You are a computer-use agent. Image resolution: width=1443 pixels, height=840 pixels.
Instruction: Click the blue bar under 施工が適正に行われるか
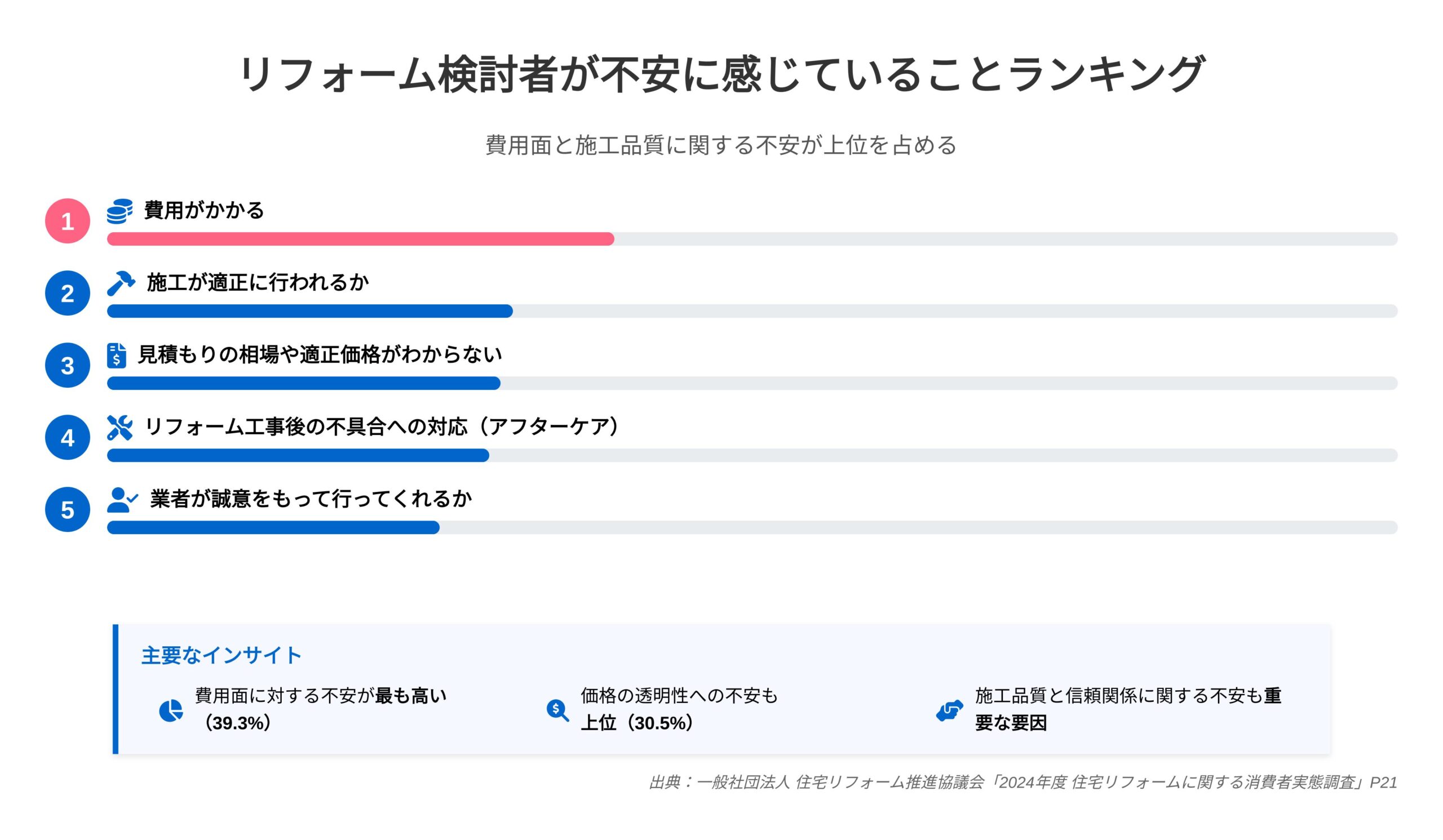tap(310, 312)
